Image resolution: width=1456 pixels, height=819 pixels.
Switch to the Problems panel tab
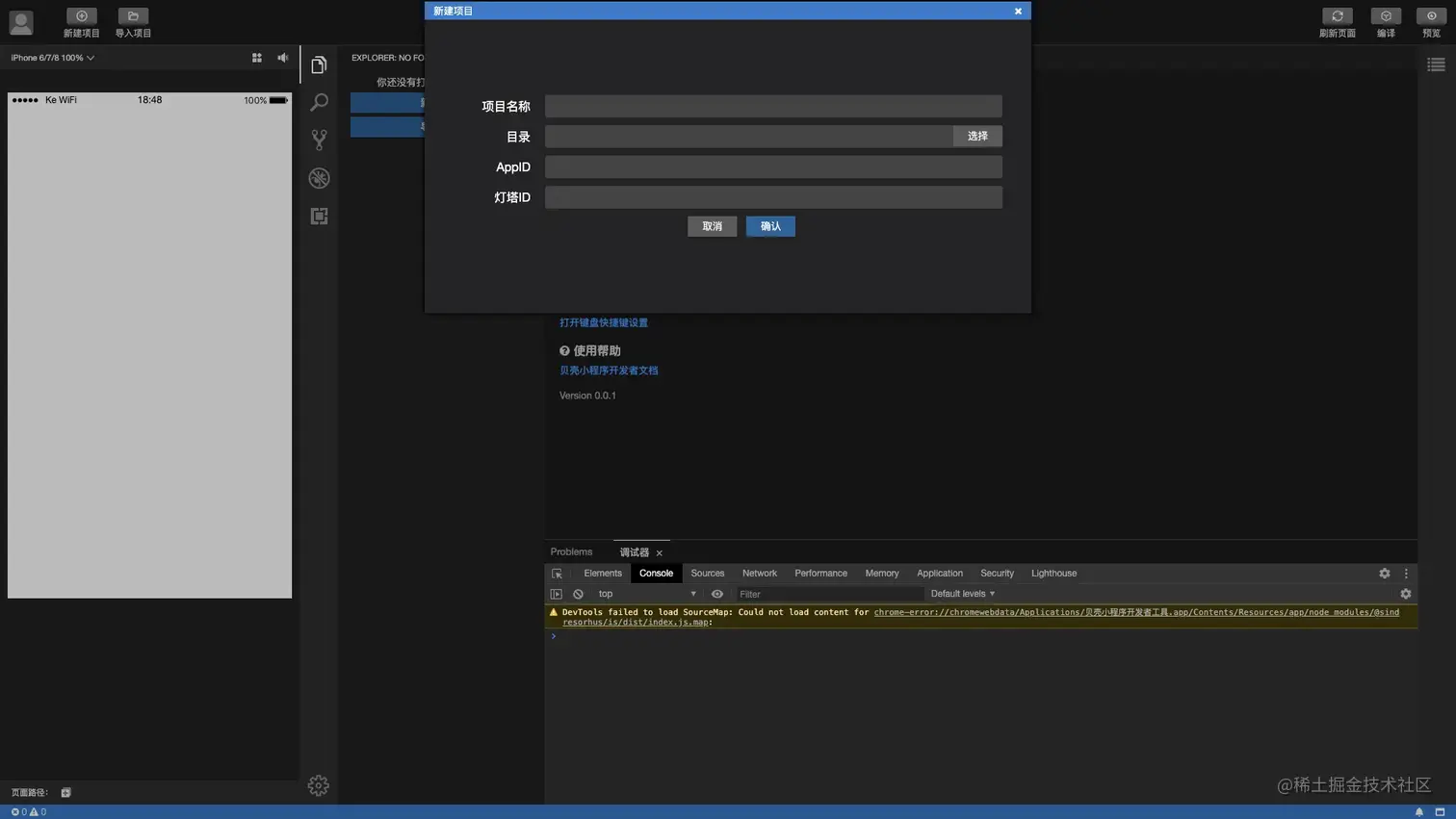[571, 552]
